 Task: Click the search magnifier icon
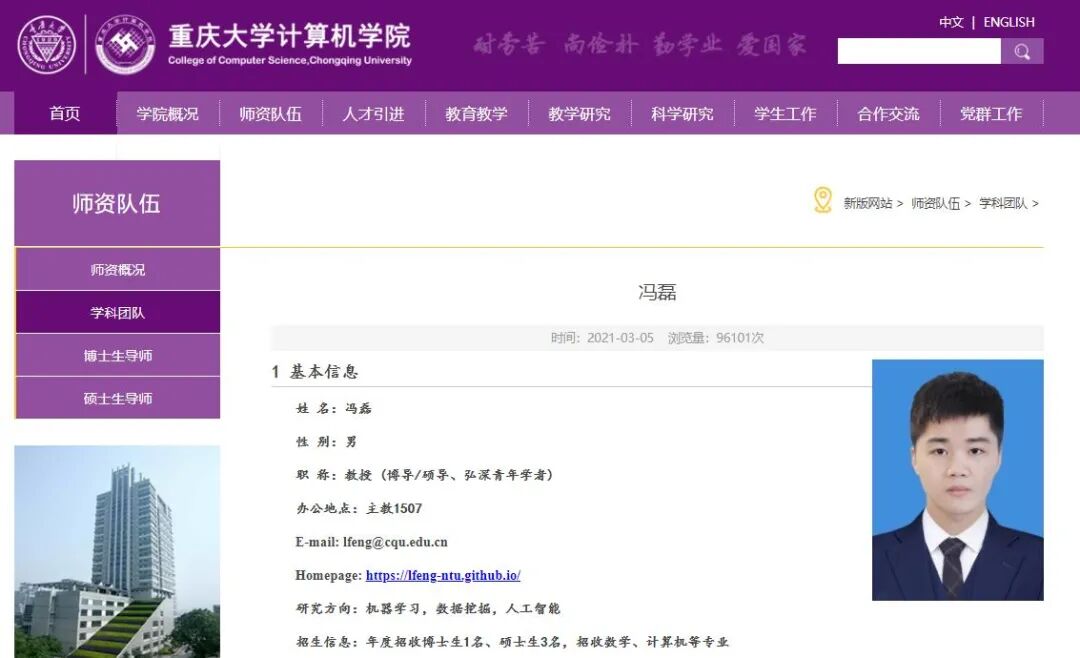point(1022,51)
